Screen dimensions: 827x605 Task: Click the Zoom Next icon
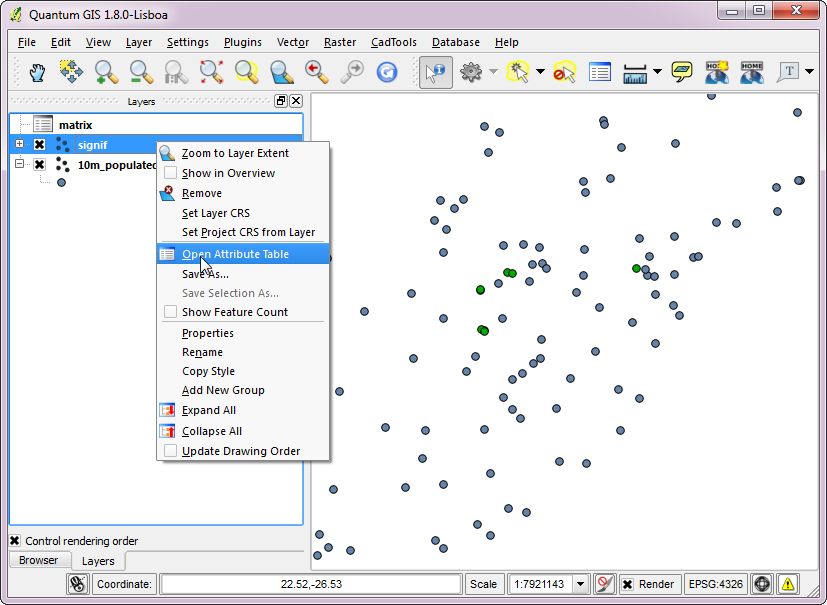pos(352,72)
